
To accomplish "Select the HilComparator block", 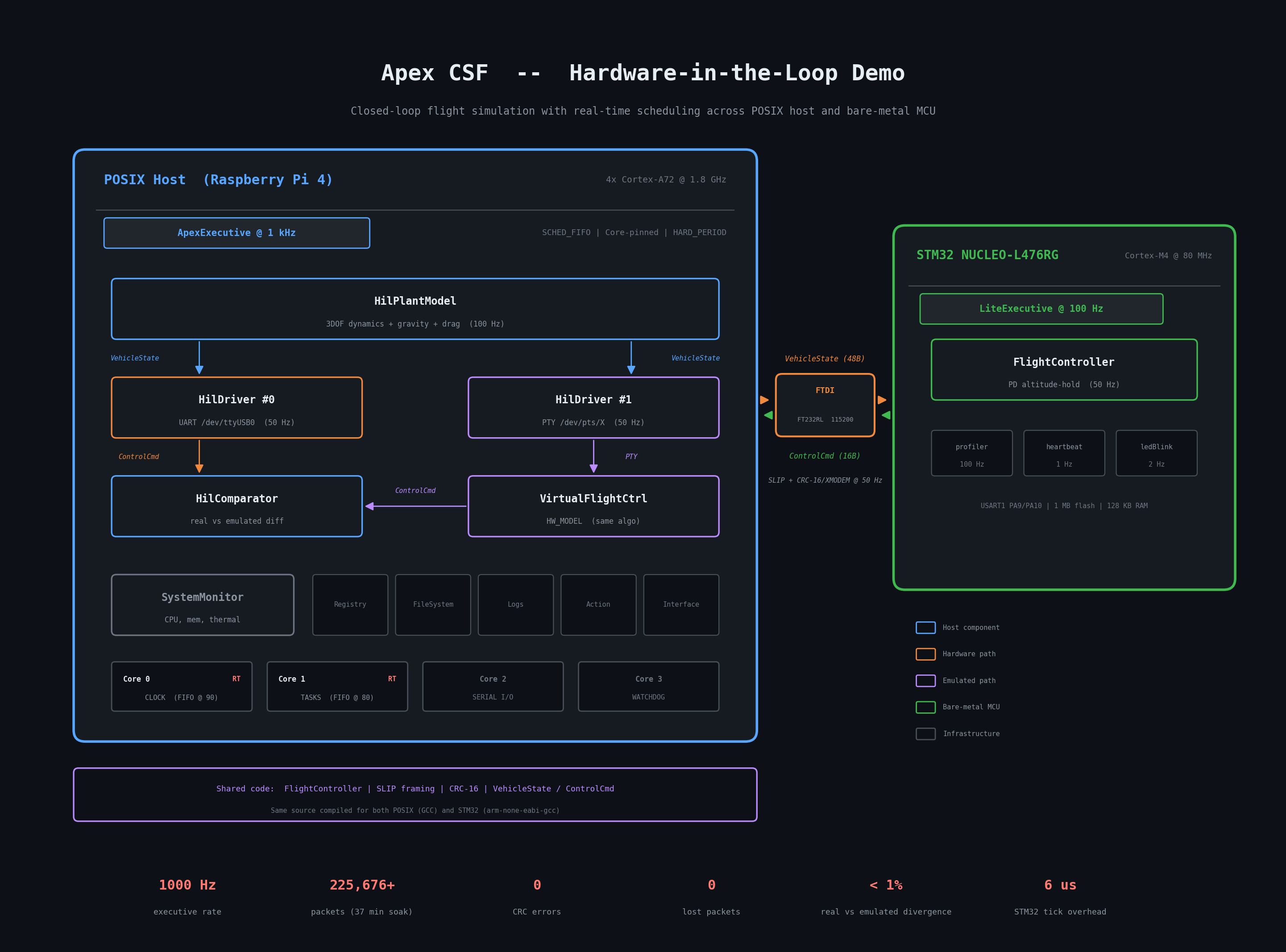I will click(236, 506).
